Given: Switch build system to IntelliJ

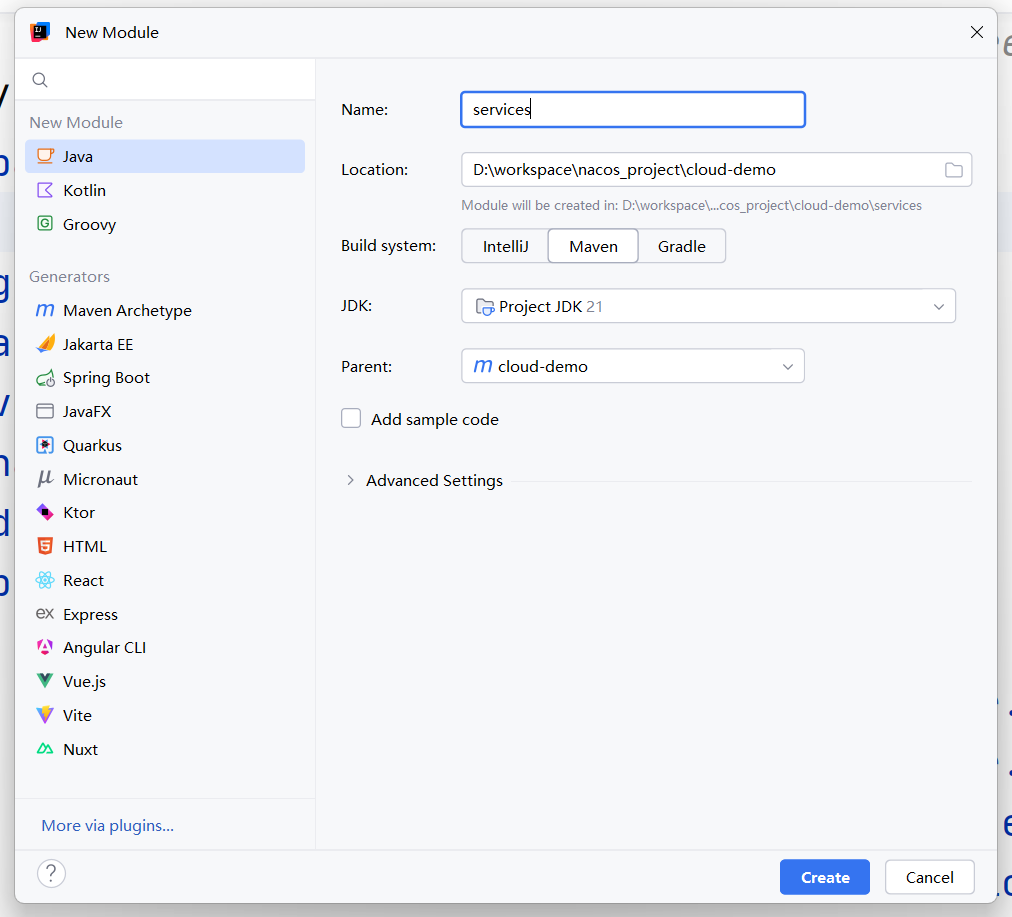Looking at the screenshot, I should point(505,246).
